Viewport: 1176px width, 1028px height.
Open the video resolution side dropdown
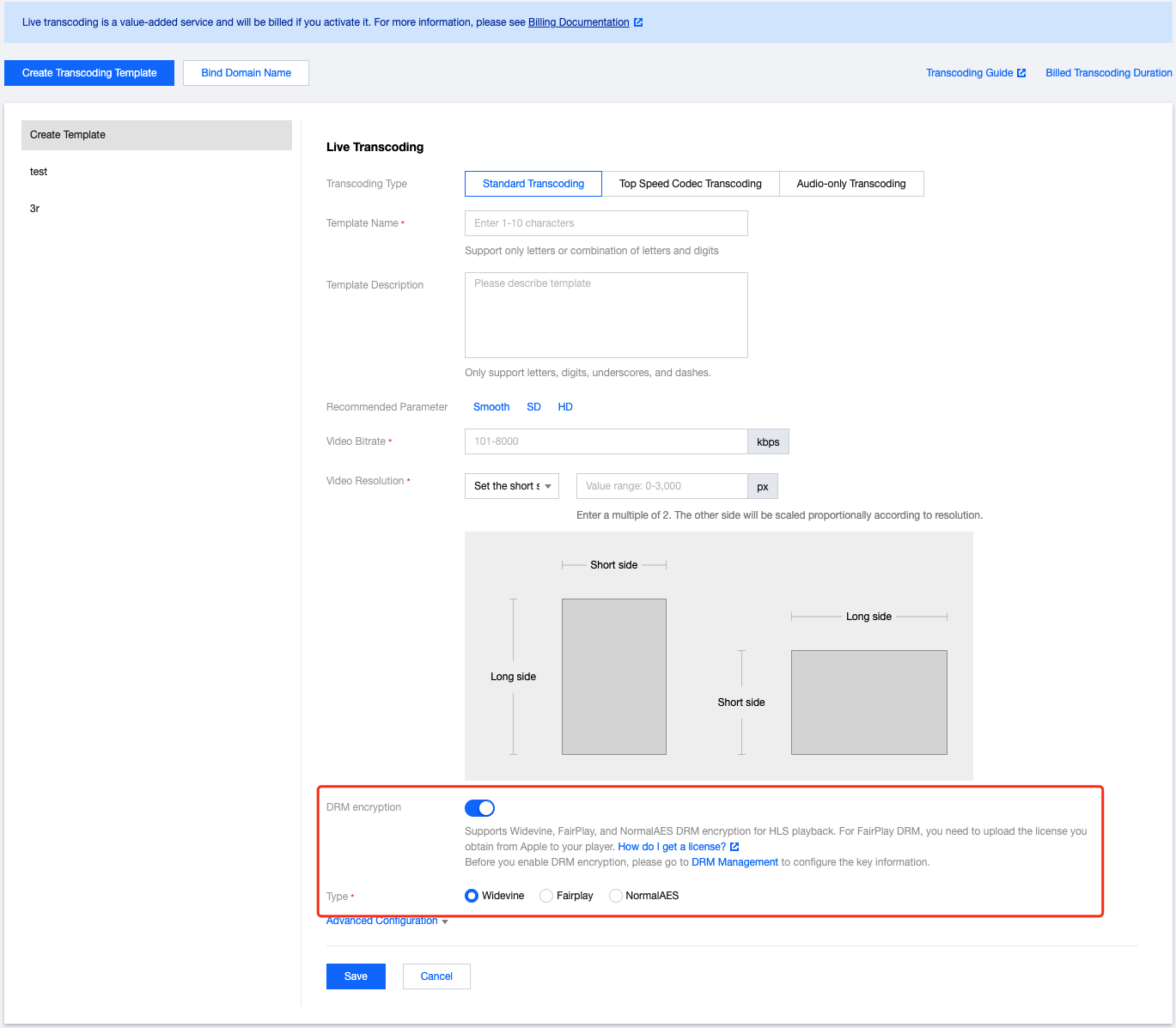[x=511, y=486]
